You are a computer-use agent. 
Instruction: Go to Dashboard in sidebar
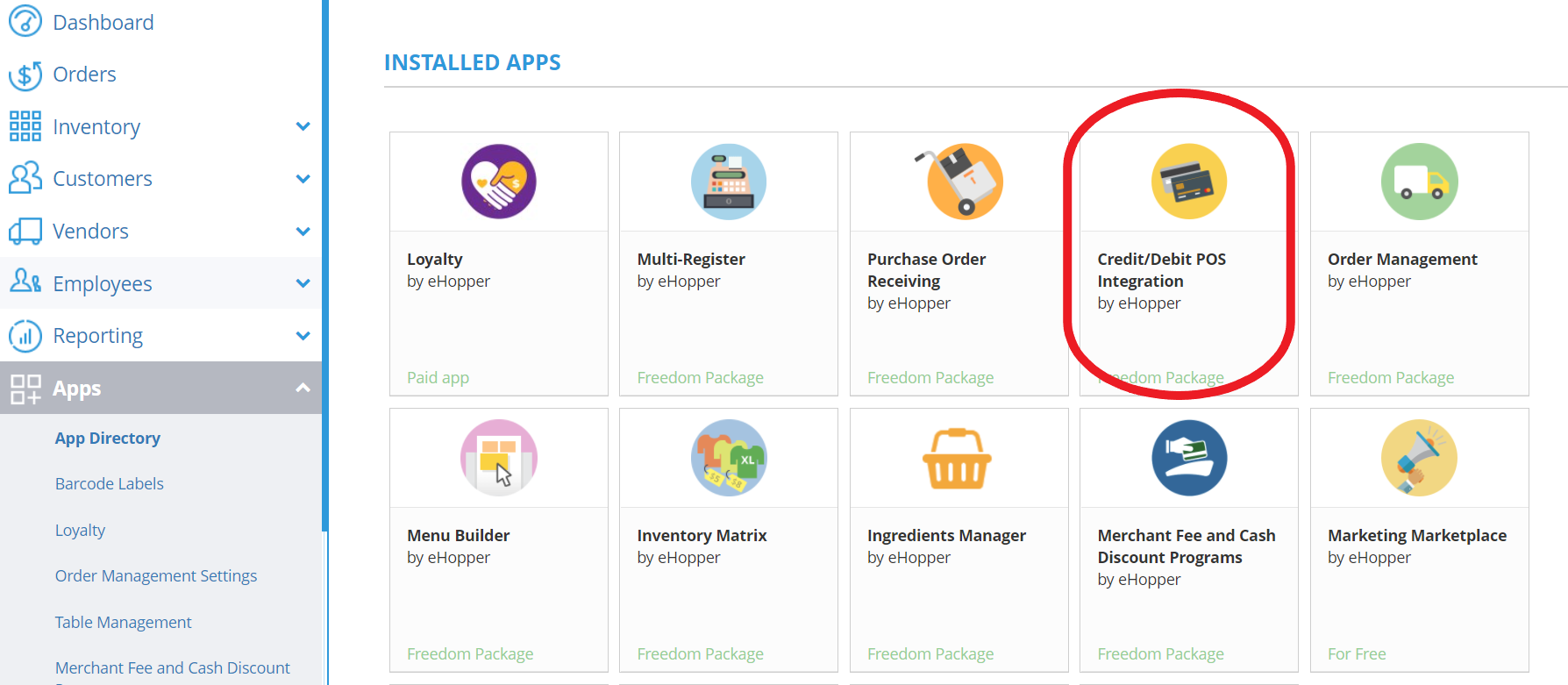103,22
